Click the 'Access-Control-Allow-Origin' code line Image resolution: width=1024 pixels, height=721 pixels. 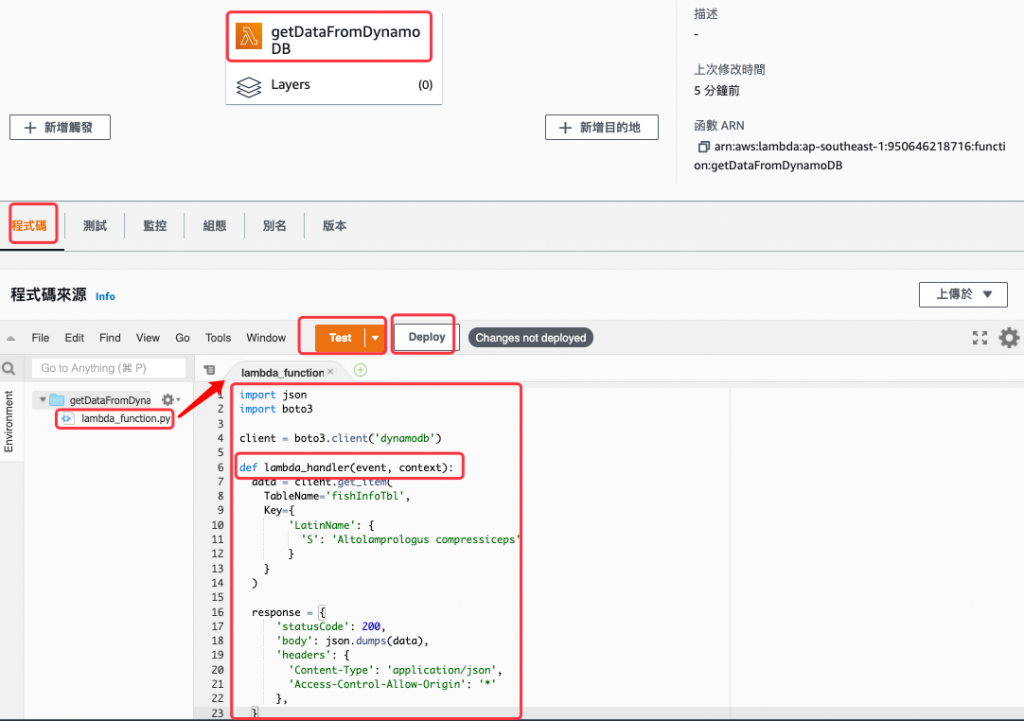coord(392,684)
